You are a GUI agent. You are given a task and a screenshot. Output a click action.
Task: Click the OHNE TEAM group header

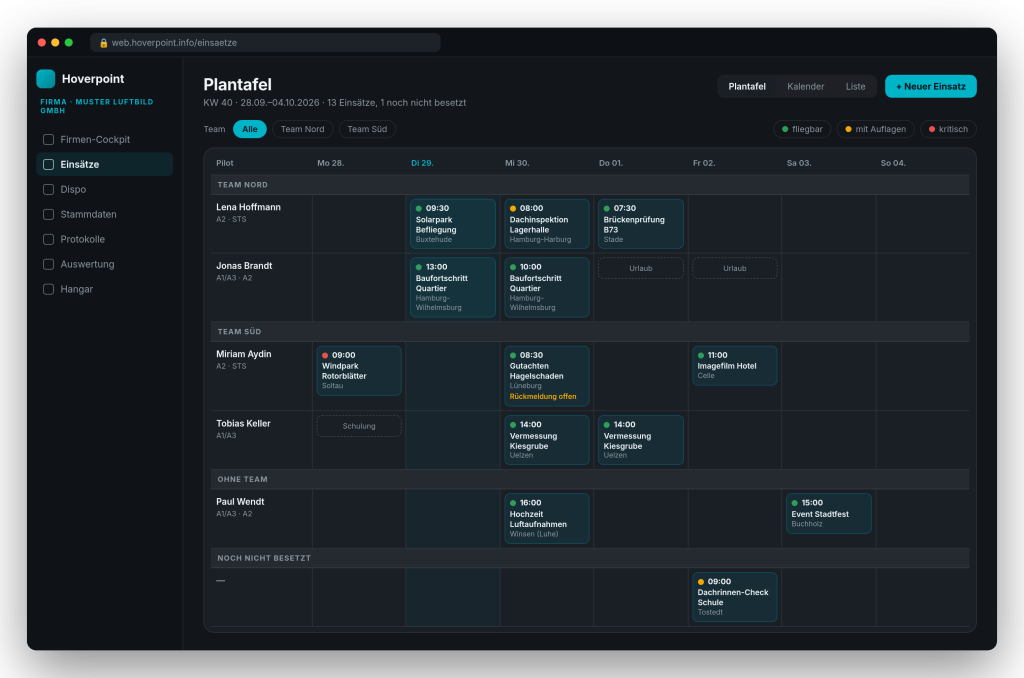[x=590, y=479]
